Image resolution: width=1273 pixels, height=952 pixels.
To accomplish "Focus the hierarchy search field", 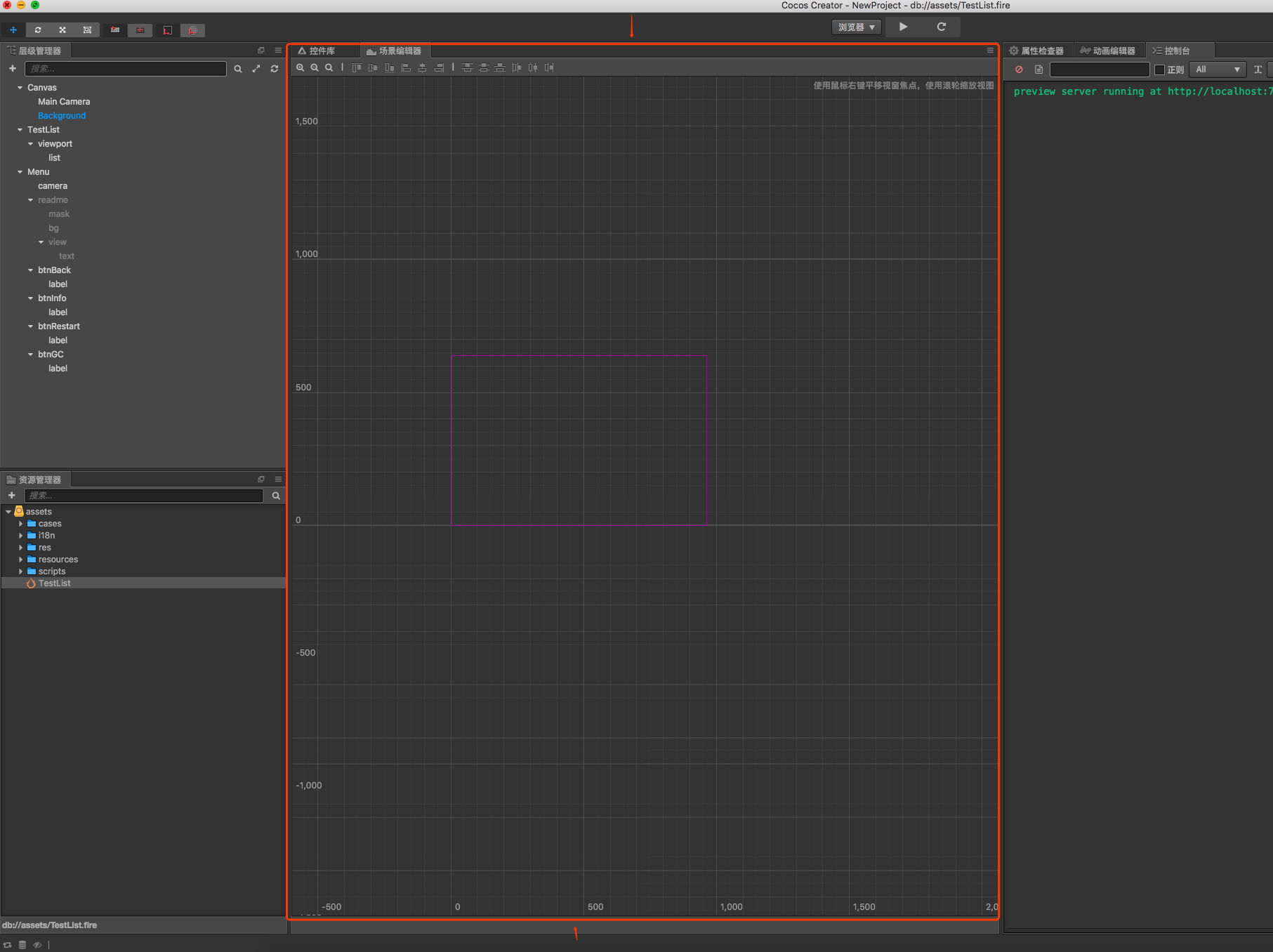I will [x=126, y=69].
